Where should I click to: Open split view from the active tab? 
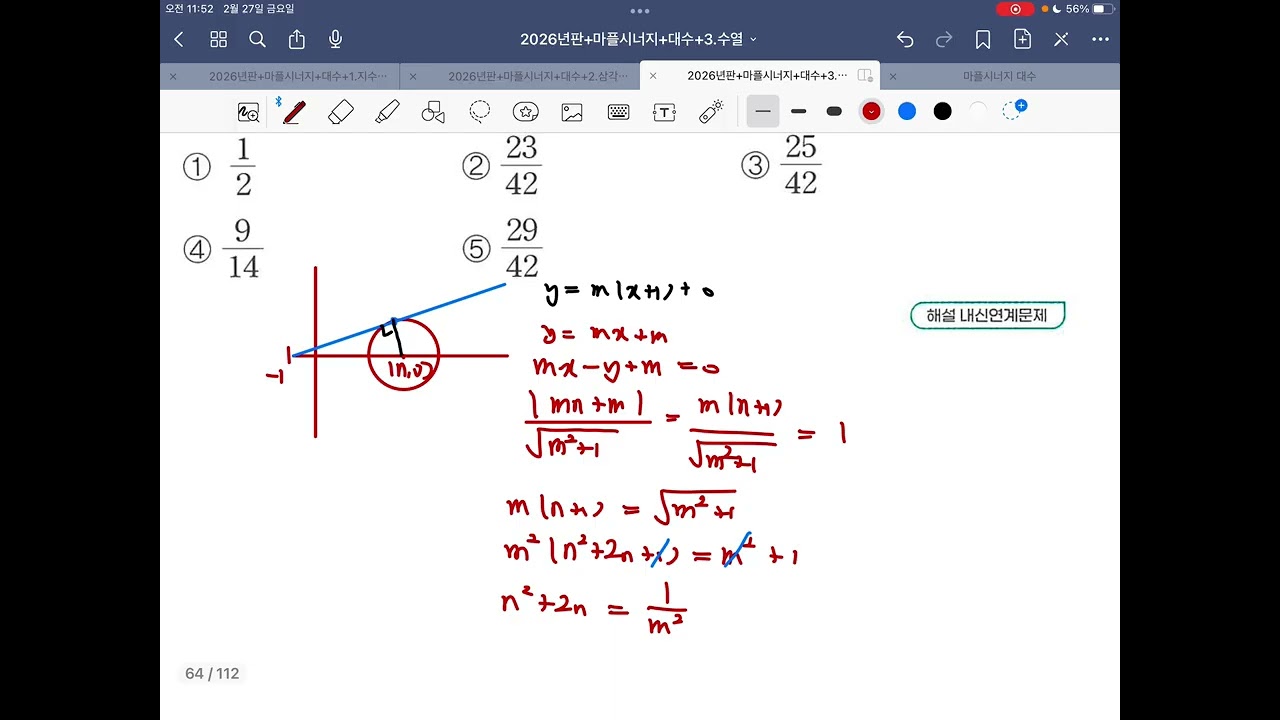click(865, 76)
